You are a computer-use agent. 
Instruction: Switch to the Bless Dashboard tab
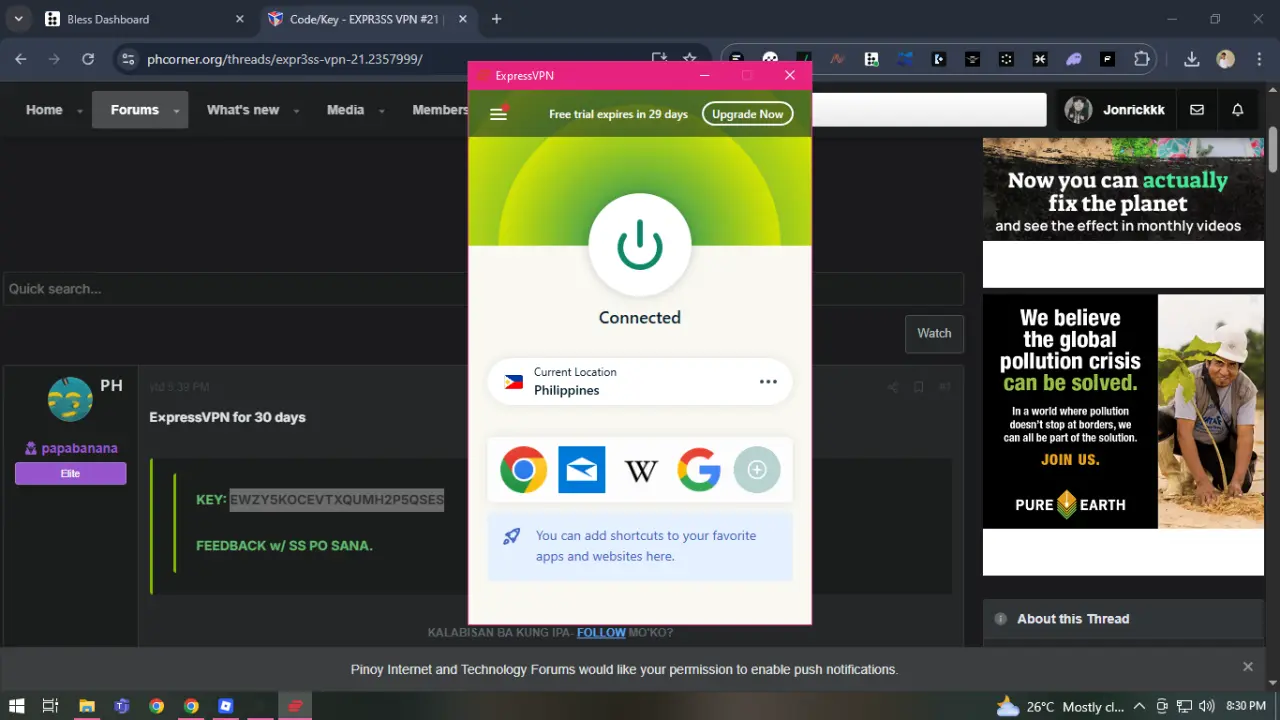pos(144,19)
